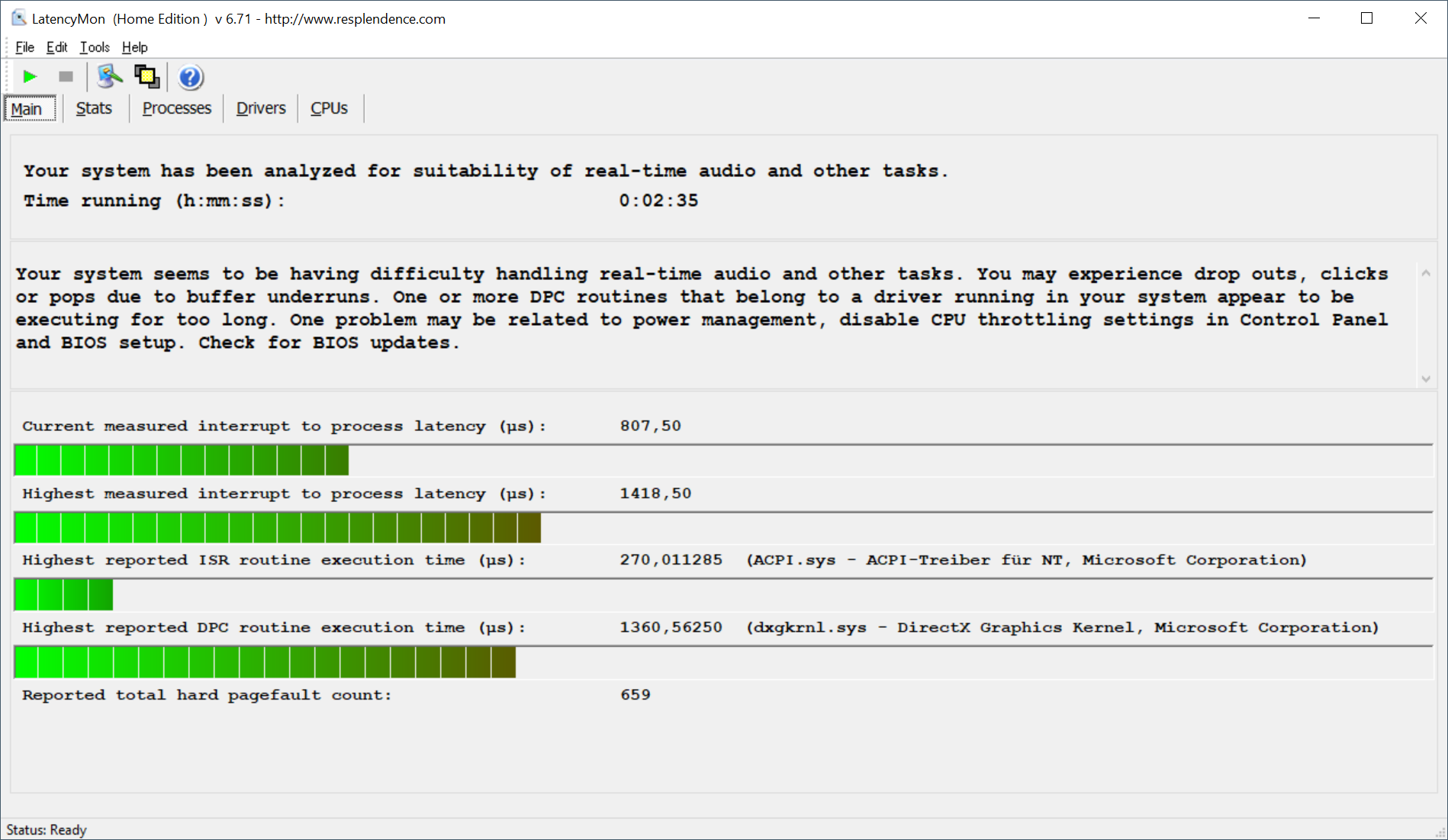Open help via blue question mark icon
The width and height of the screenshot is (1448, 840).
191,77
